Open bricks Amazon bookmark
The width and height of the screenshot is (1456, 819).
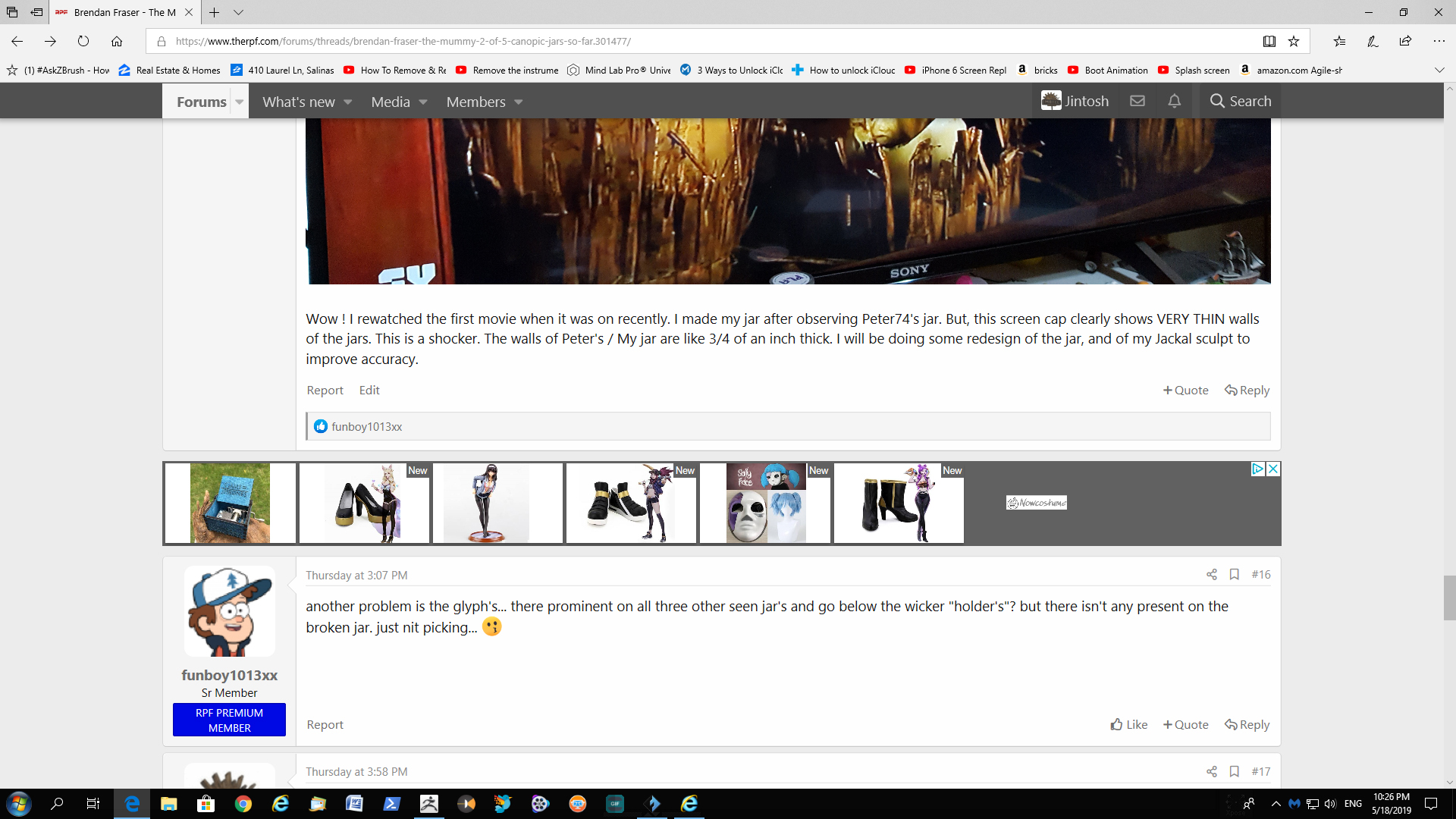tap(1037, 70)
